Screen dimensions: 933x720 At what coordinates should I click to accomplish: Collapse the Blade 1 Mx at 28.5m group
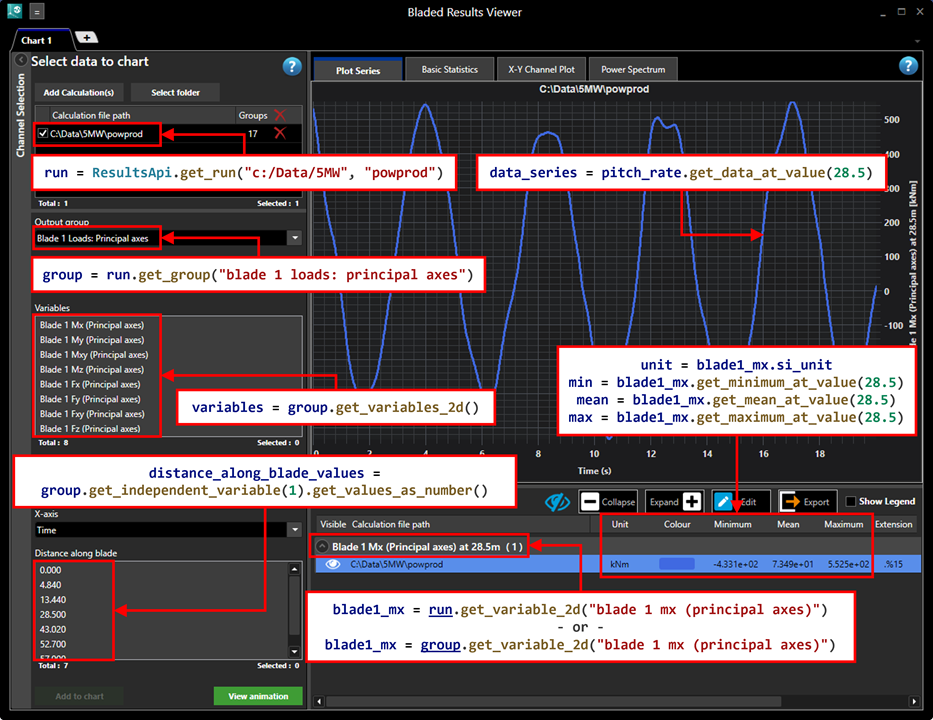point(322,547)
